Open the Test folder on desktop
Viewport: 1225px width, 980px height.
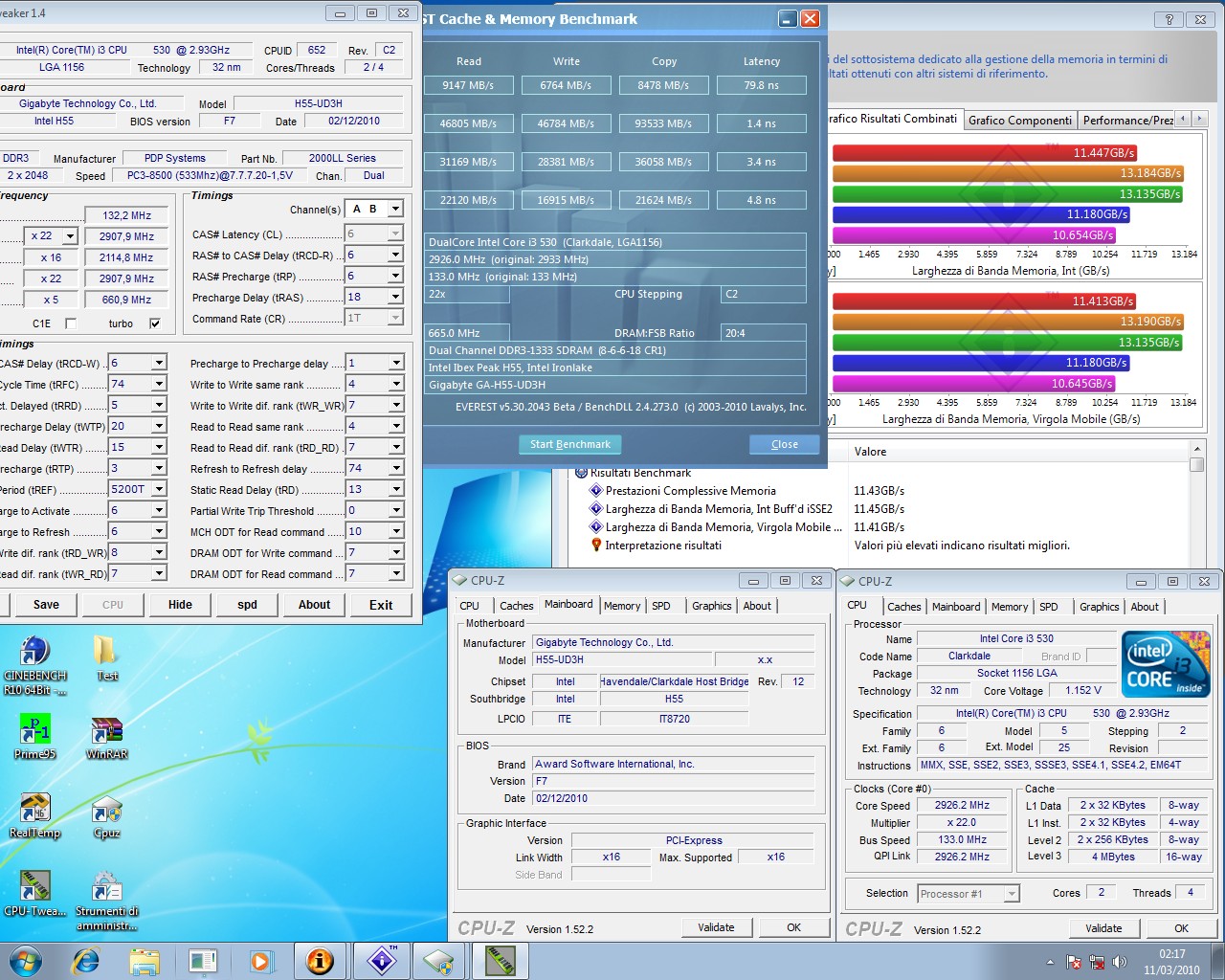tap(107, 658)
